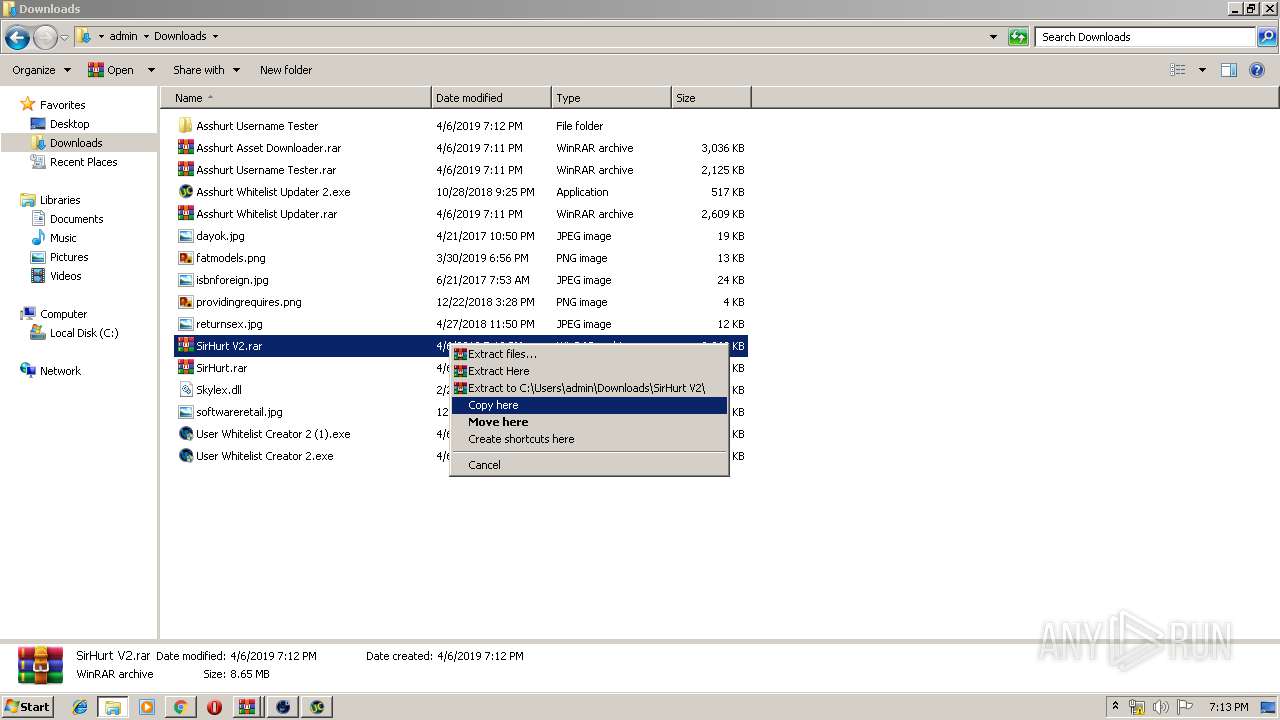
Task: Select User Whitelist Creator 2.exe icon
Action: [185, 456]
